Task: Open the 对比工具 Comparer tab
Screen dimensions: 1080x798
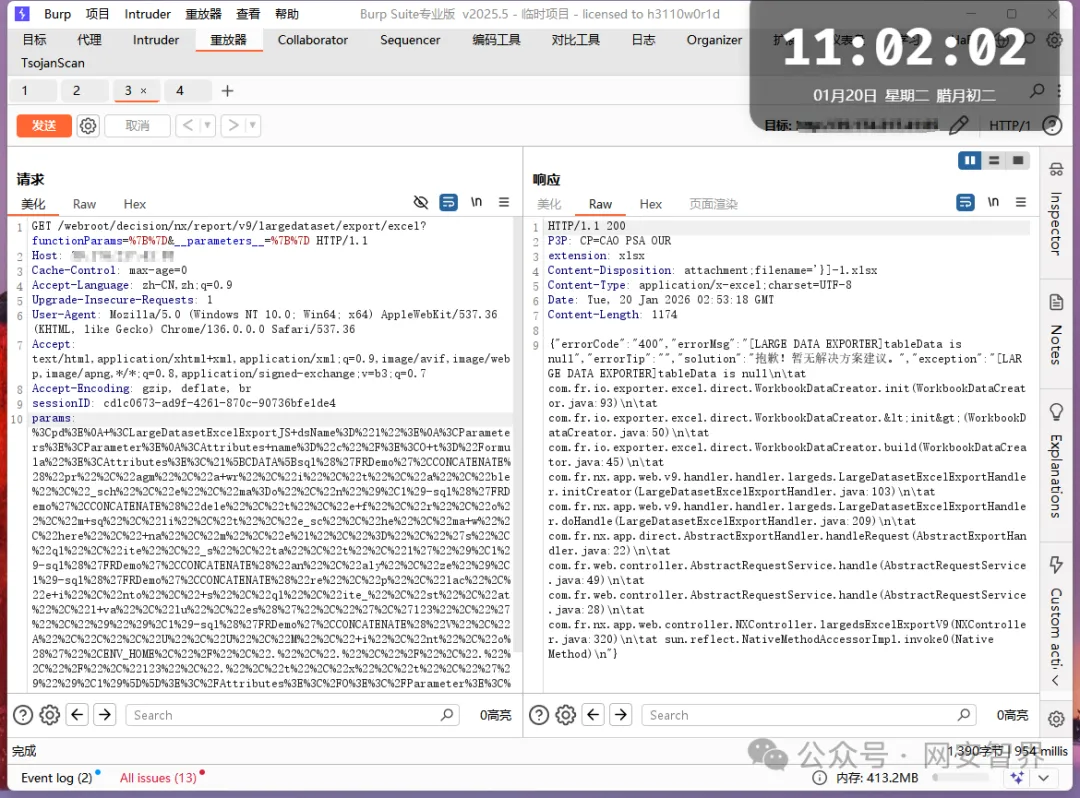Action: [575, 40]
